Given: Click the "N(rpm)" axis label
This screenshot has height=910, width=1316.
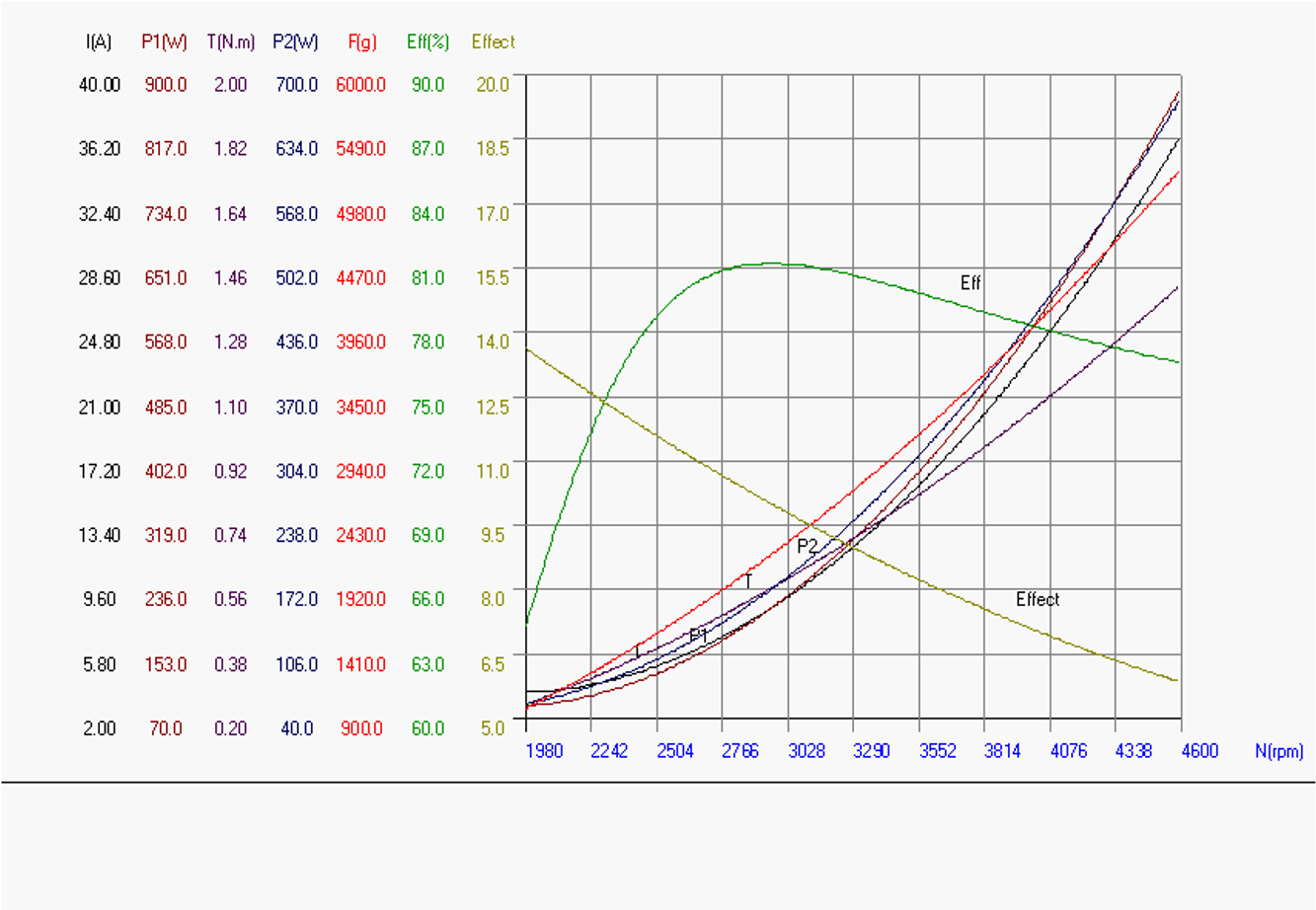Looking at the screenshot, I should pyautogui.click(x=1279, y=751).
